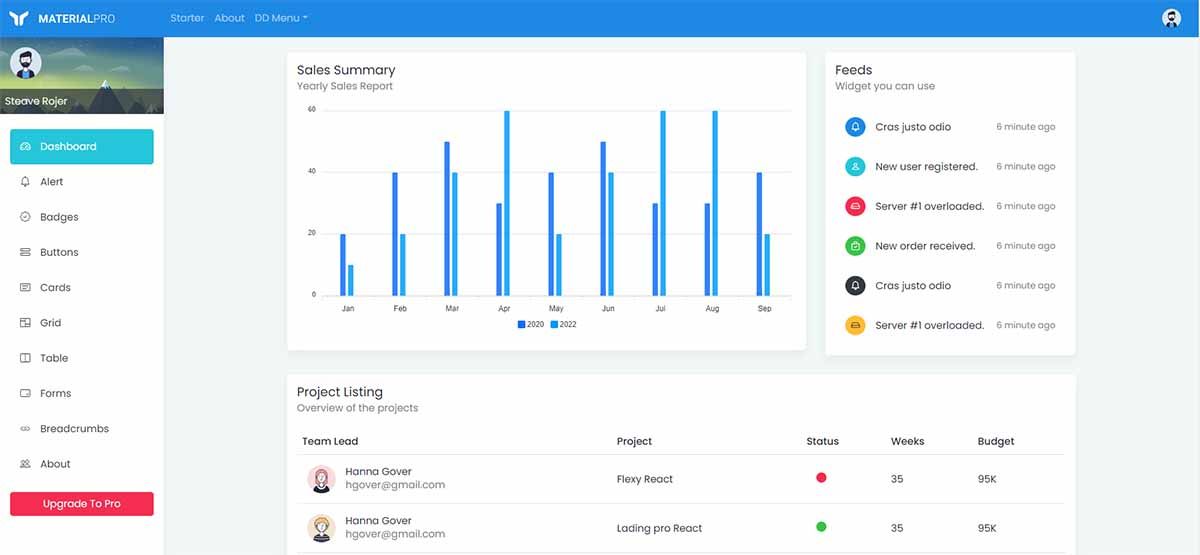Click the MATERIALPRO brand text
The image size is (1200, 555).
[x=77, y=19]
